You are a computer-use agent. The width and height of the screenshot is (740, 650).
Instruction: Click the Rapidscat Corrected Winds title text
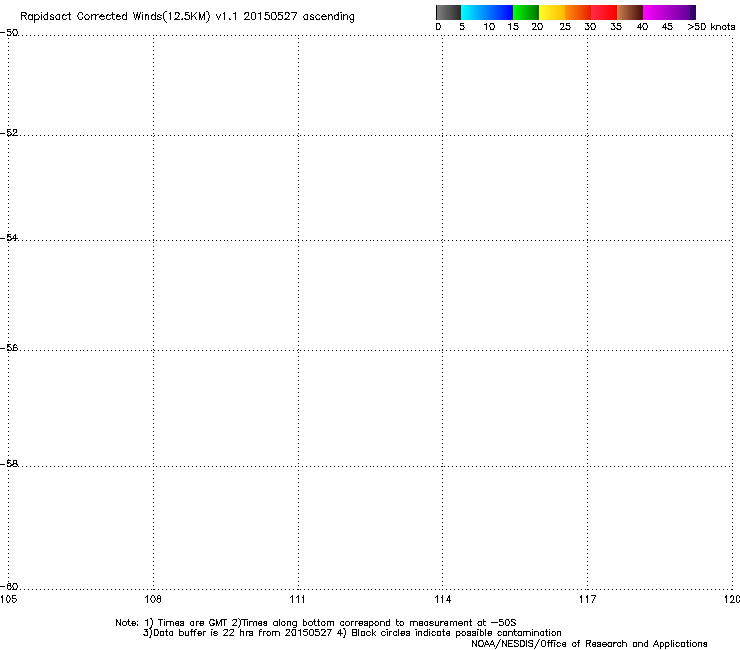click(187, 17)
